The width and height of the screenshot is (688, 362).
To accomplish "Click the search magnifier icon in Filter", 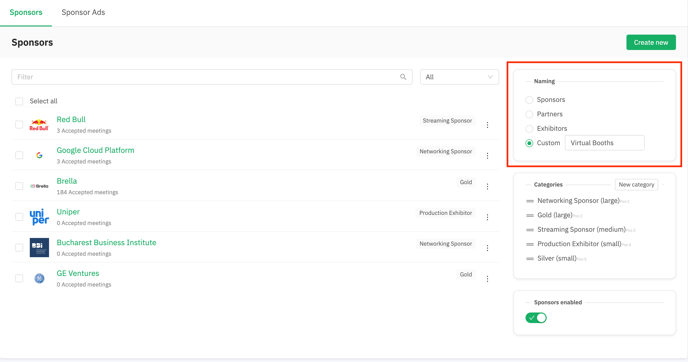I will pos(403,77).
